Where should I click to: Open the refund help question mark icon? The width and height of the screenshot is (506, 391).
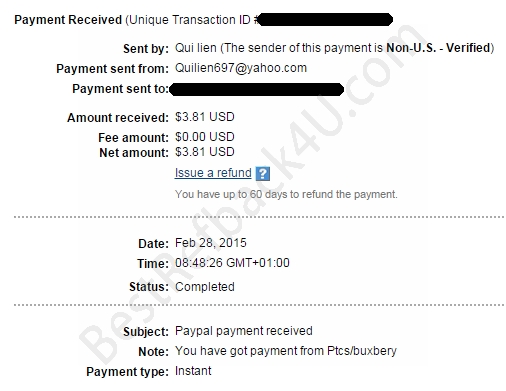[263, 174]
